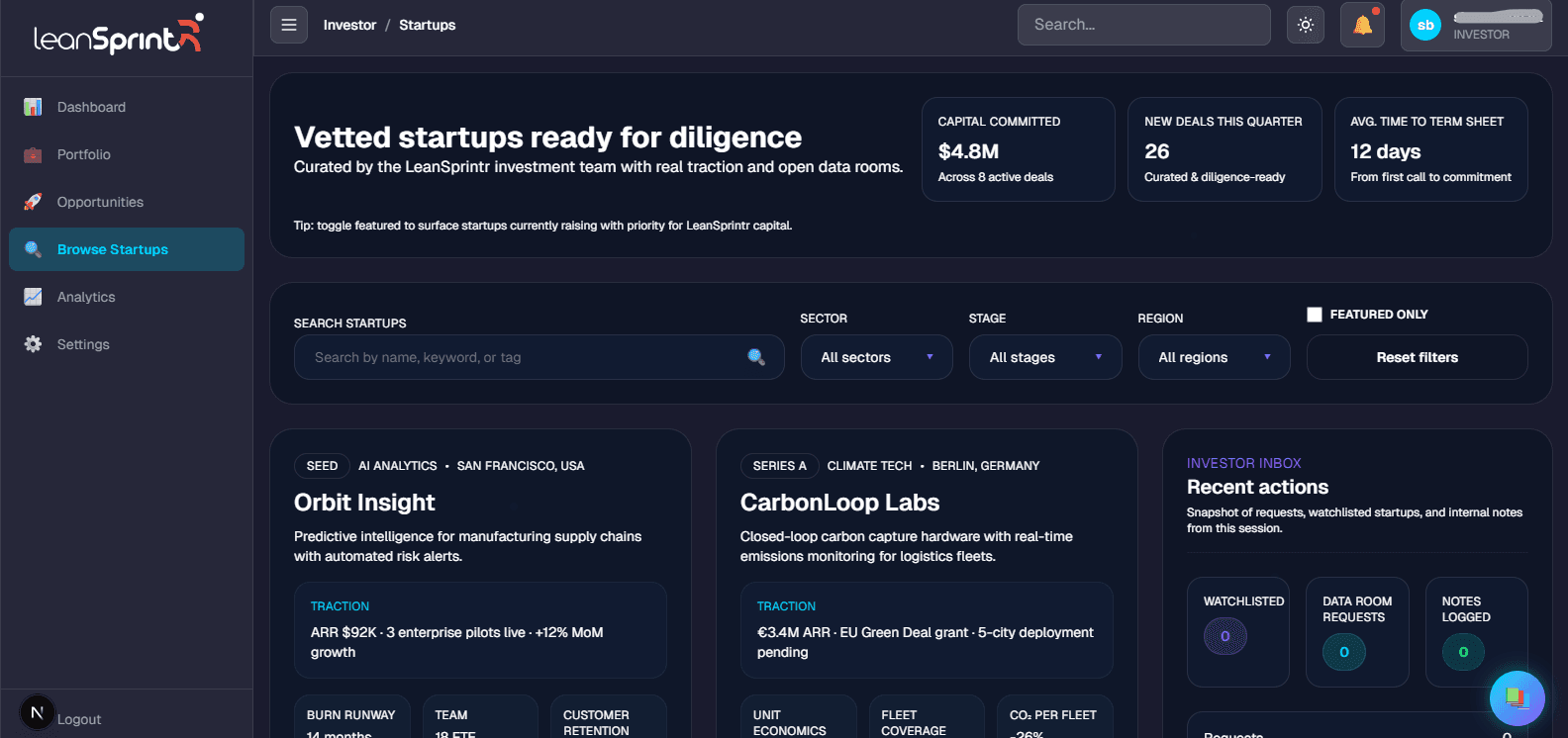This screenshot has height=738, width=1568.
Task: Click Reset filters button
Action: [x=1417, y=357]
